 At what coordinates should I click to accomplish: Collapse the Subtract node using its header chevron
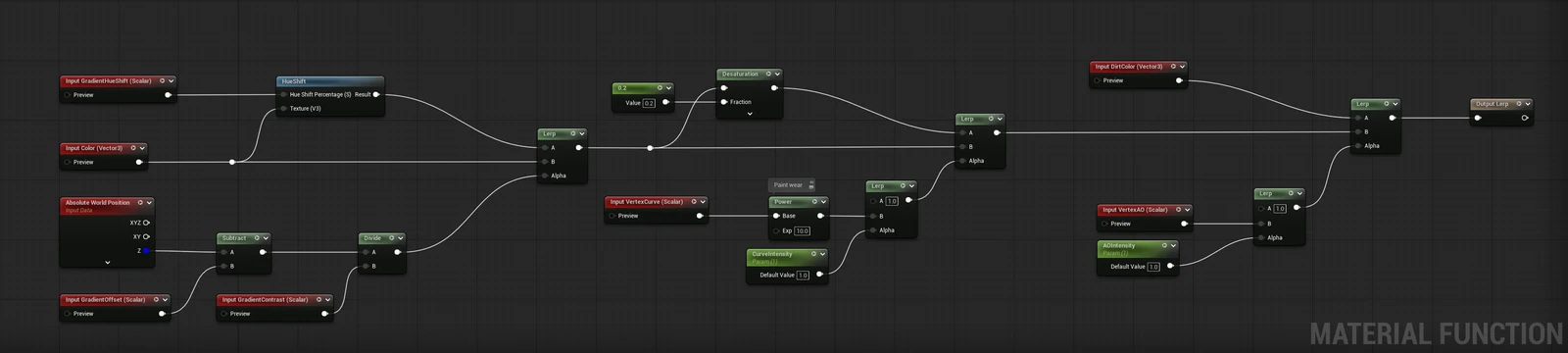[x=265, y=238]
